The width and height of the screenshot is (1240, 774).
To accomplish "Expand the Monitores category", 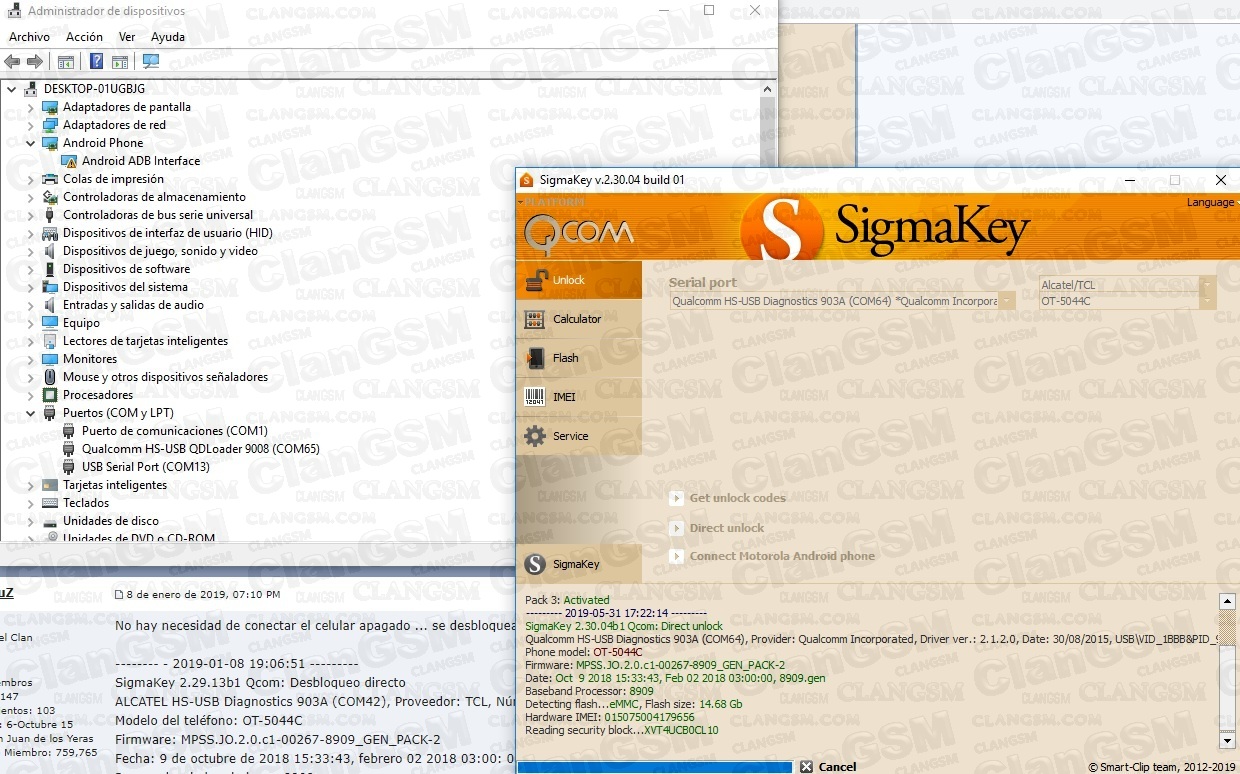I will (x=31, y=359).
